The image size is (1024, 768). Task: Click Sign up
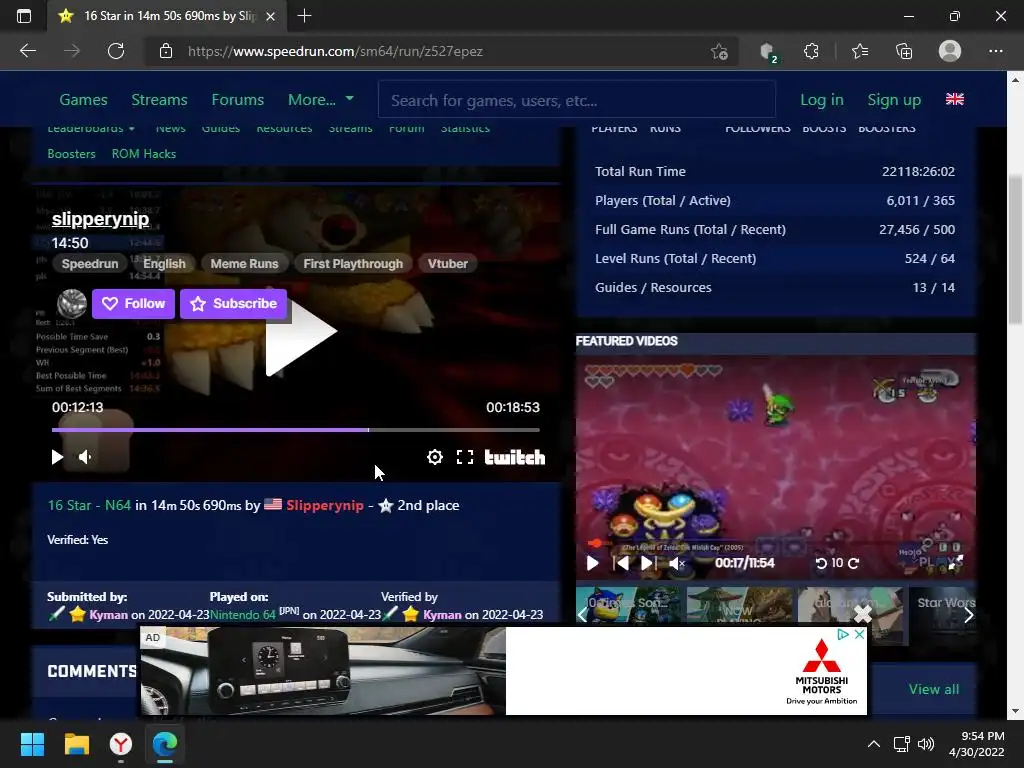[x=894, y=100]
